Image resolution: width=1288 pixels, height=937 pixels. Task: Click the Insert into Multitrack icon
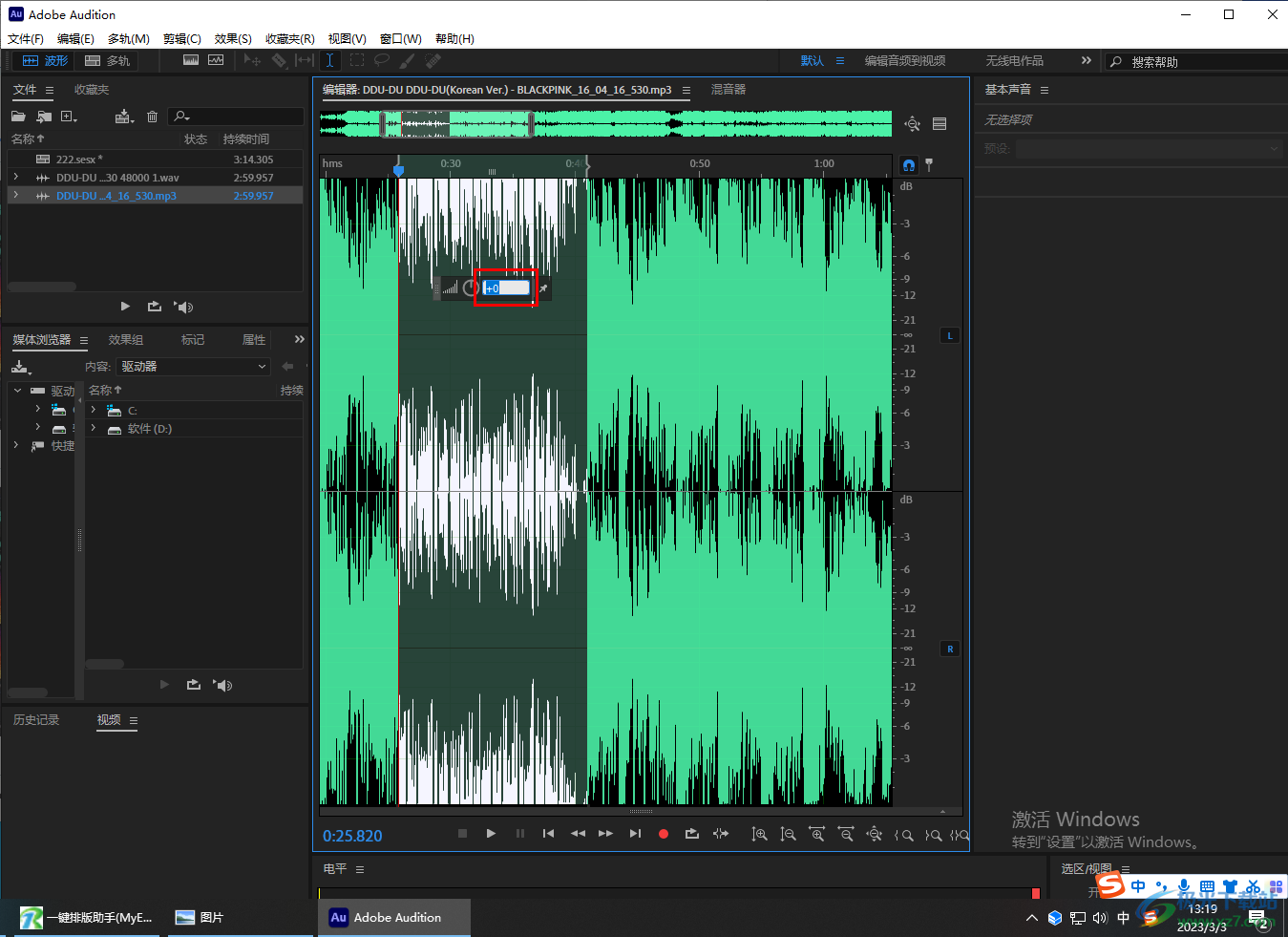click(x=124, y=117)
